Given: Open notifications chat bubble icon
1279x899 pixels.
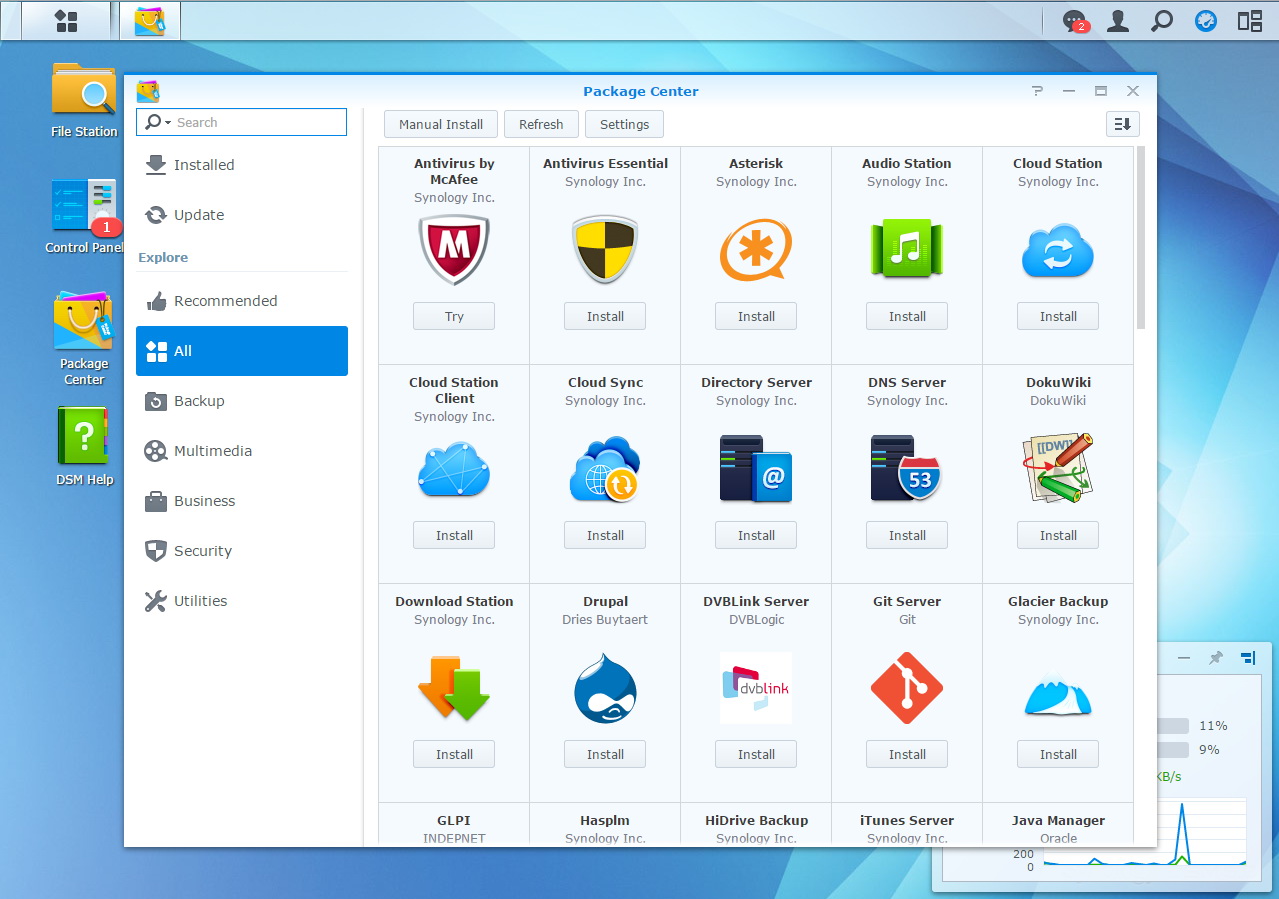Looking at the screenshot, I should point(1075,21).
